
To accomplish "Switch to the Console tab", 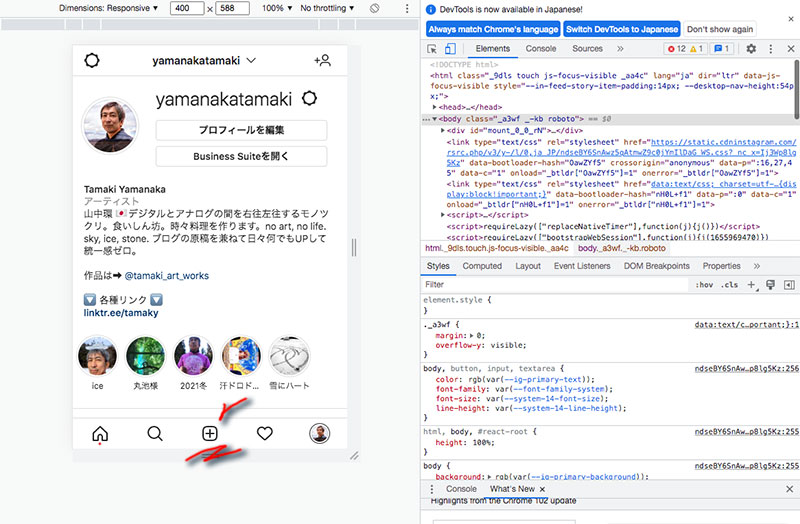I will (x=541, y=49).
